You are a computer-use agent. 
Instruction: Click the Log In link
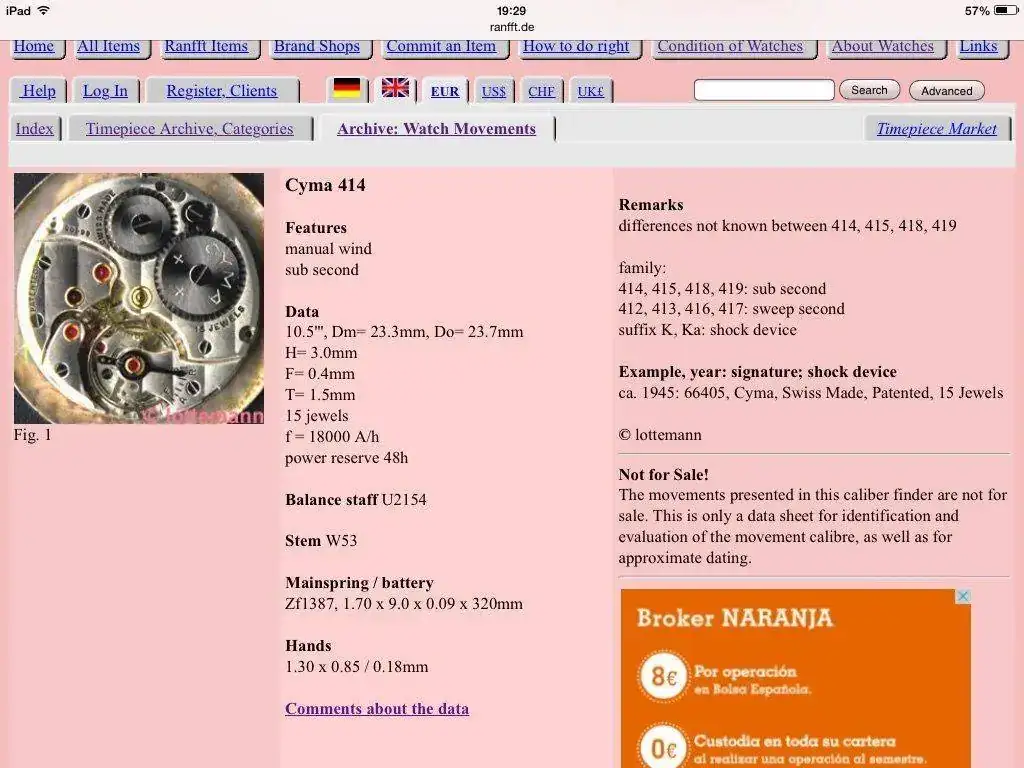tap(105, 91)
